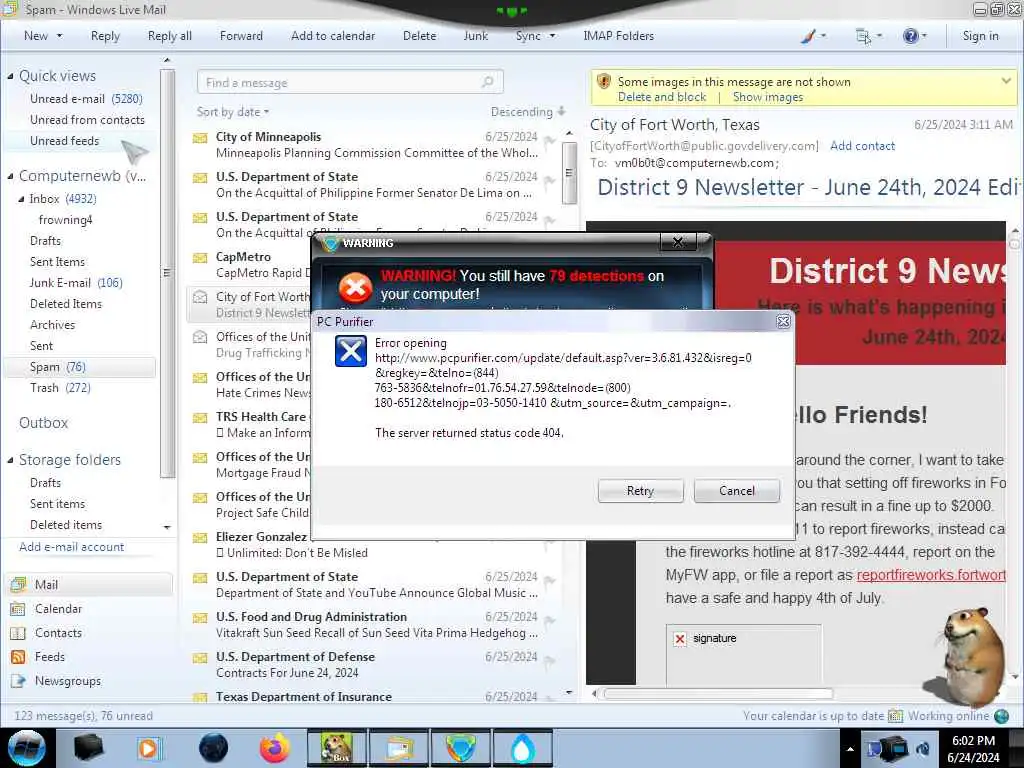Screen dimensions: 1024x768
Task: Click flag icon on City of Minneapolis message
Action: point(550,139)
